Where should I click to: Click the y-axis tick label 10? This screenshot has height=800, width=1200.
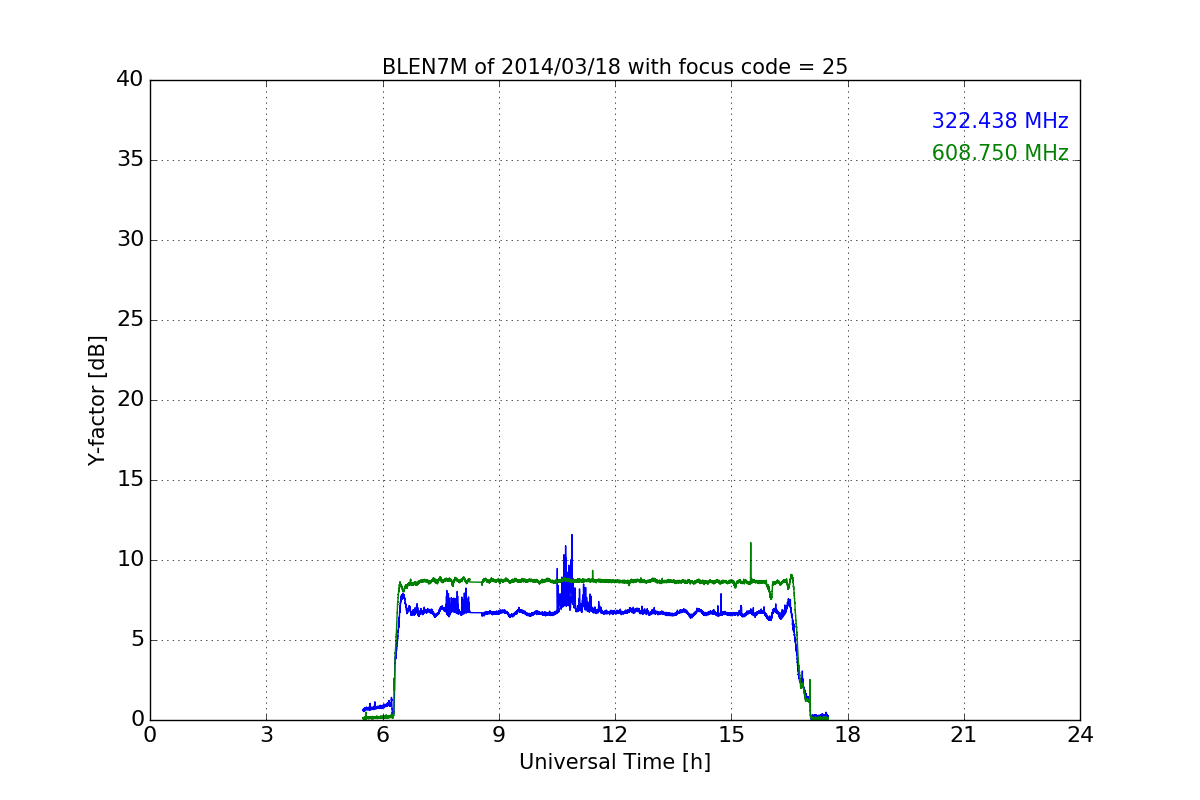tap(130, 560)
